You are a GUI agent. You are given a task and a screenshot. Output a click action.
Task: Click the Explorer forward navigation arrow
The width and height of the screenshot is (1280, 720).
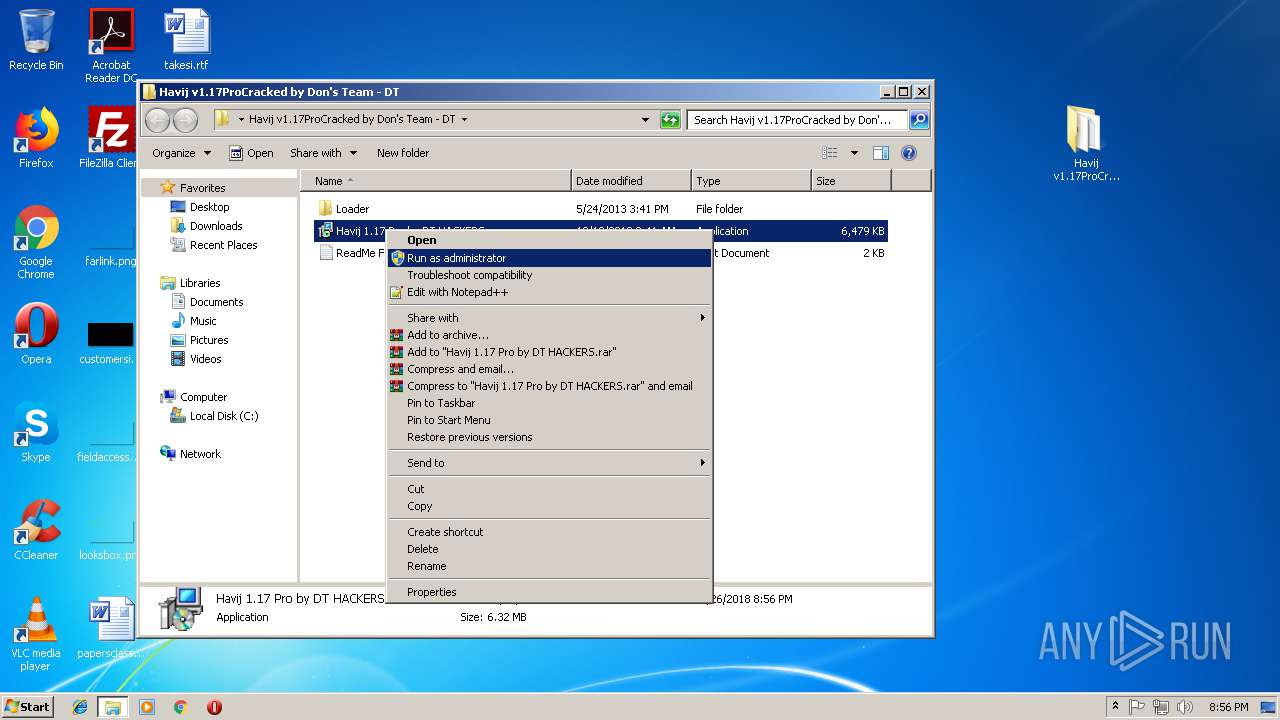point(185,120)
